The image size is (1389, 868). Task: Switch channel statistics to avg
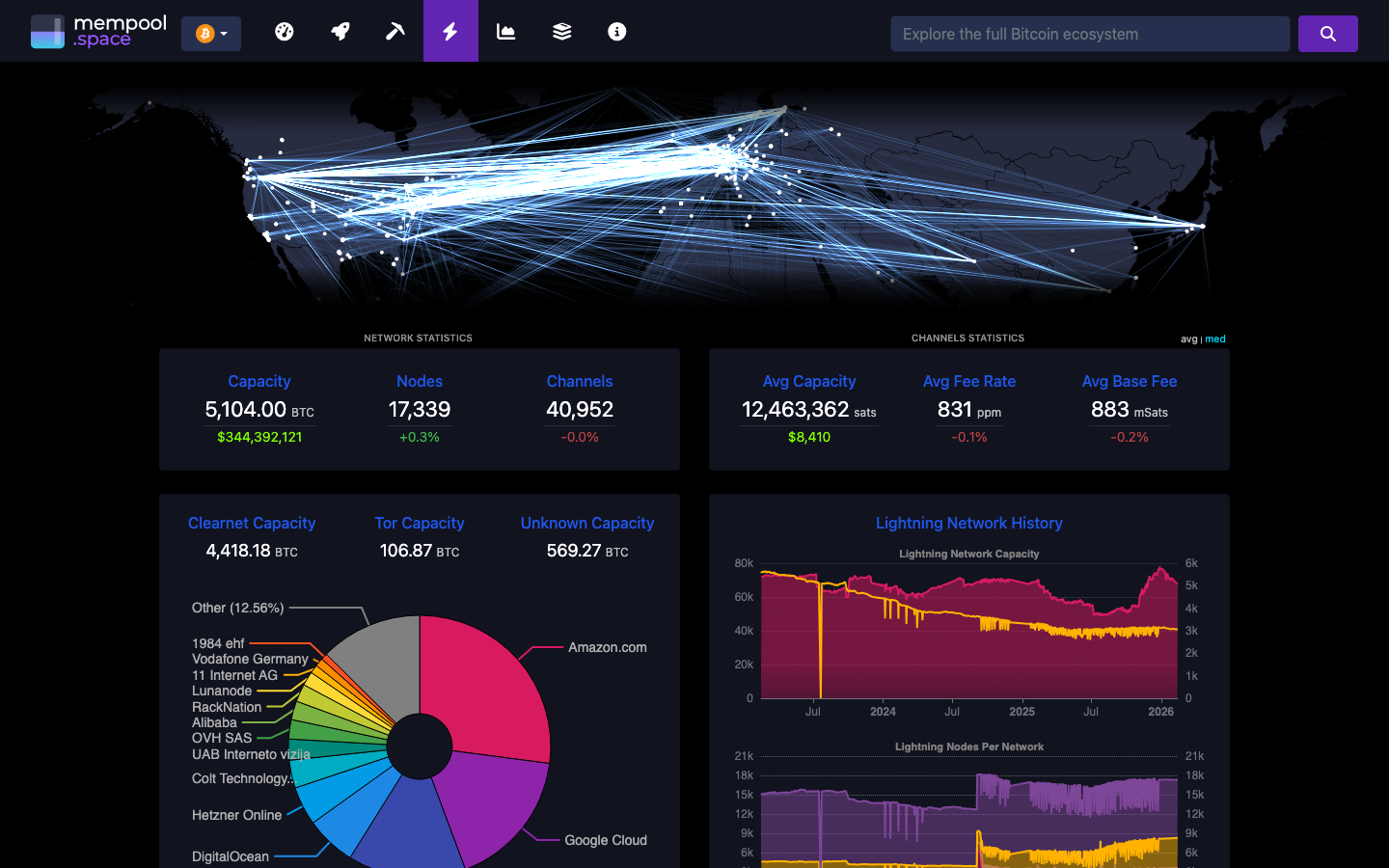(1187, 339)
